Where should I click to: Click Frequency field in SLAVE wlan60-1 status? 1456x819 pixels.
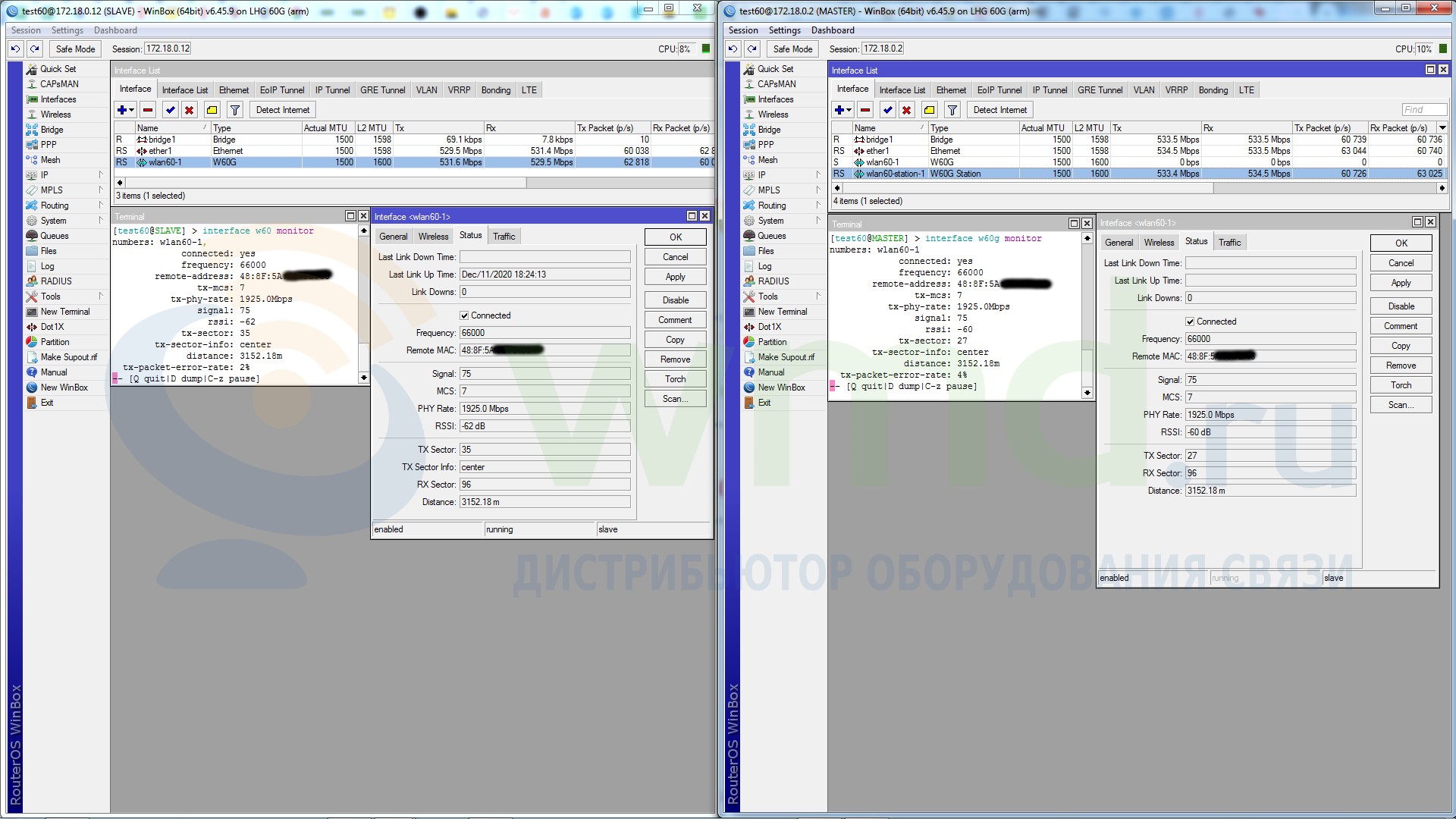(x=544, y=333)
